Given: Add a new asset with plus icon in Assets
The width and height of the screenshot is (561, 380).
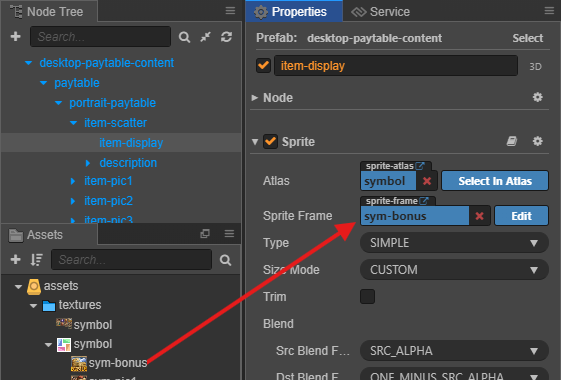Looking at the screenshot, I should click(15, 259).
